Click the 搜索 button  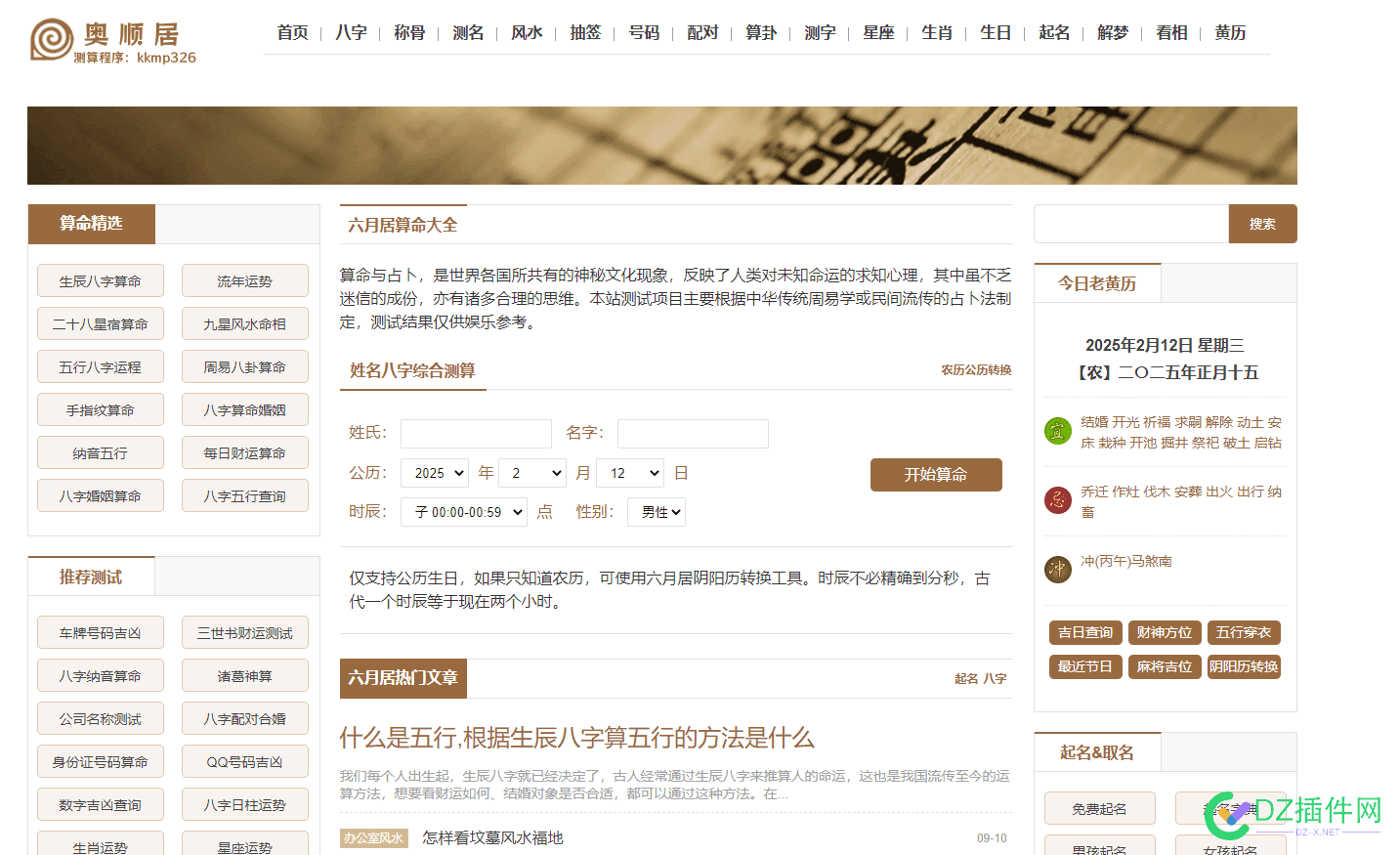pos(1262,224)
